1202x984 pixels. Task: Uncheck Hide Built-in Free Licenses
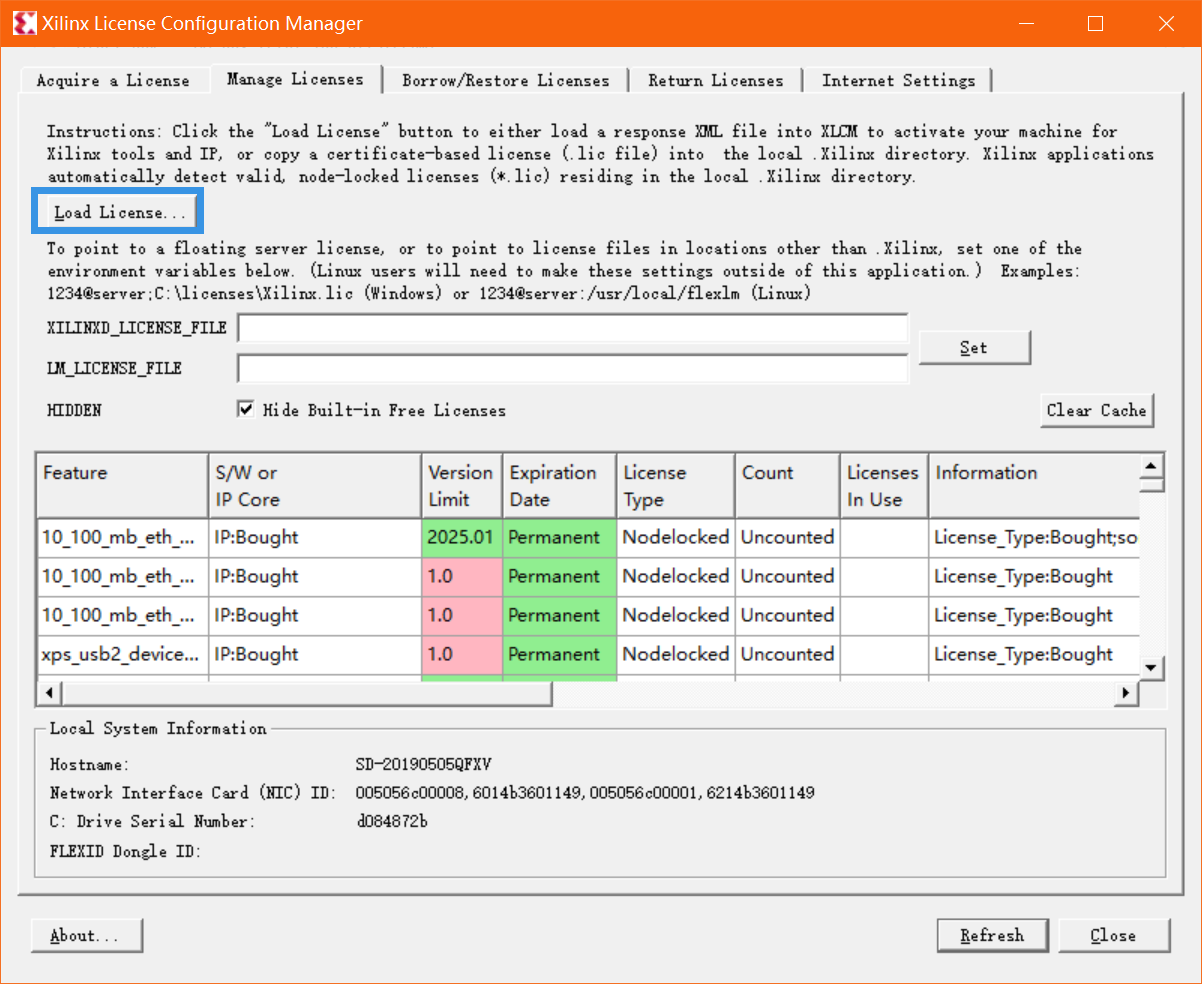click(x=245, y=410)
